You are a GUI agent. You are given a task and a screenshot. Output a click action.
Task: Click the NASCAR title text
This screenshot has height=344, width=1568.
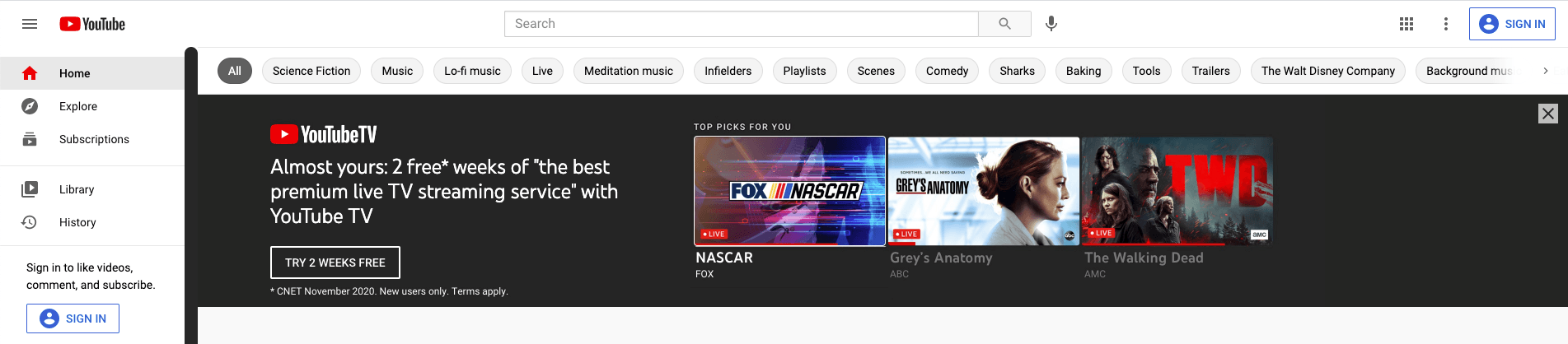point(724,258)
